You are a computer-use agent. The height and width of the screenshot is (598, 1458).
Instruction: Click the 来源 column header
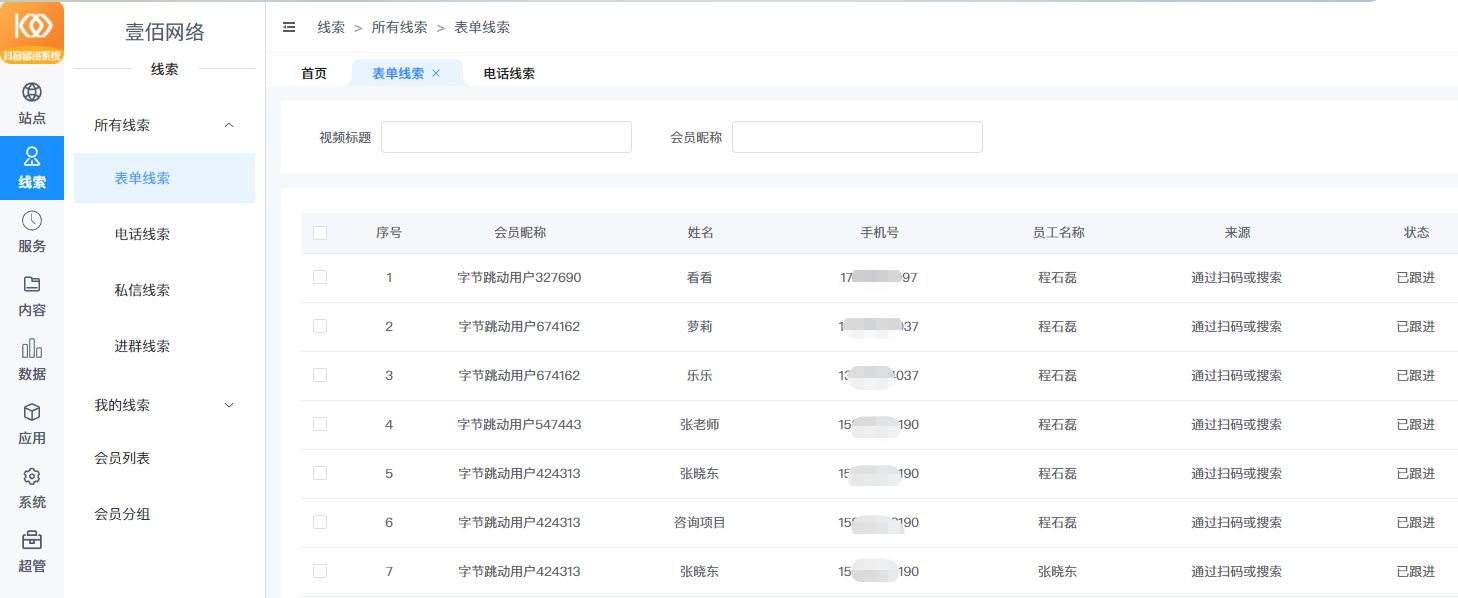(1237, 233)
